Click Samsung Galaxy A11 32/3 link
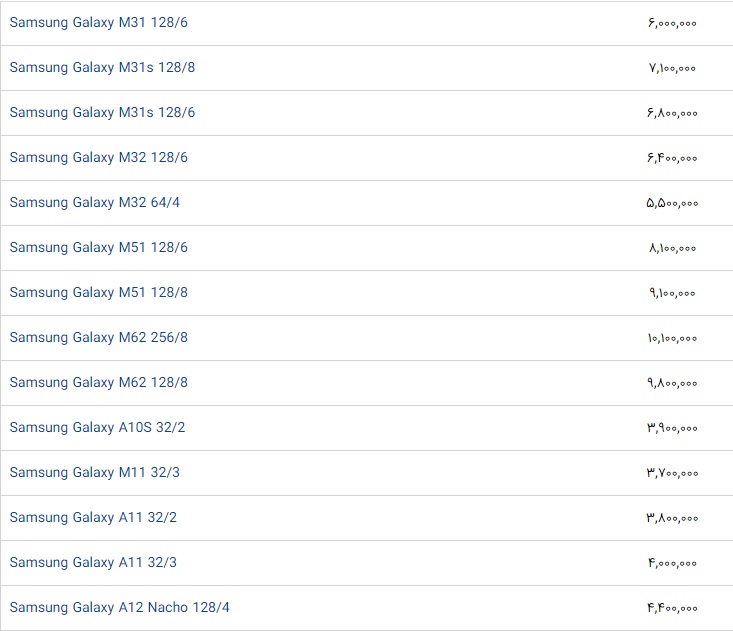This screenshot has width=733, height=631. pos(93,562)
